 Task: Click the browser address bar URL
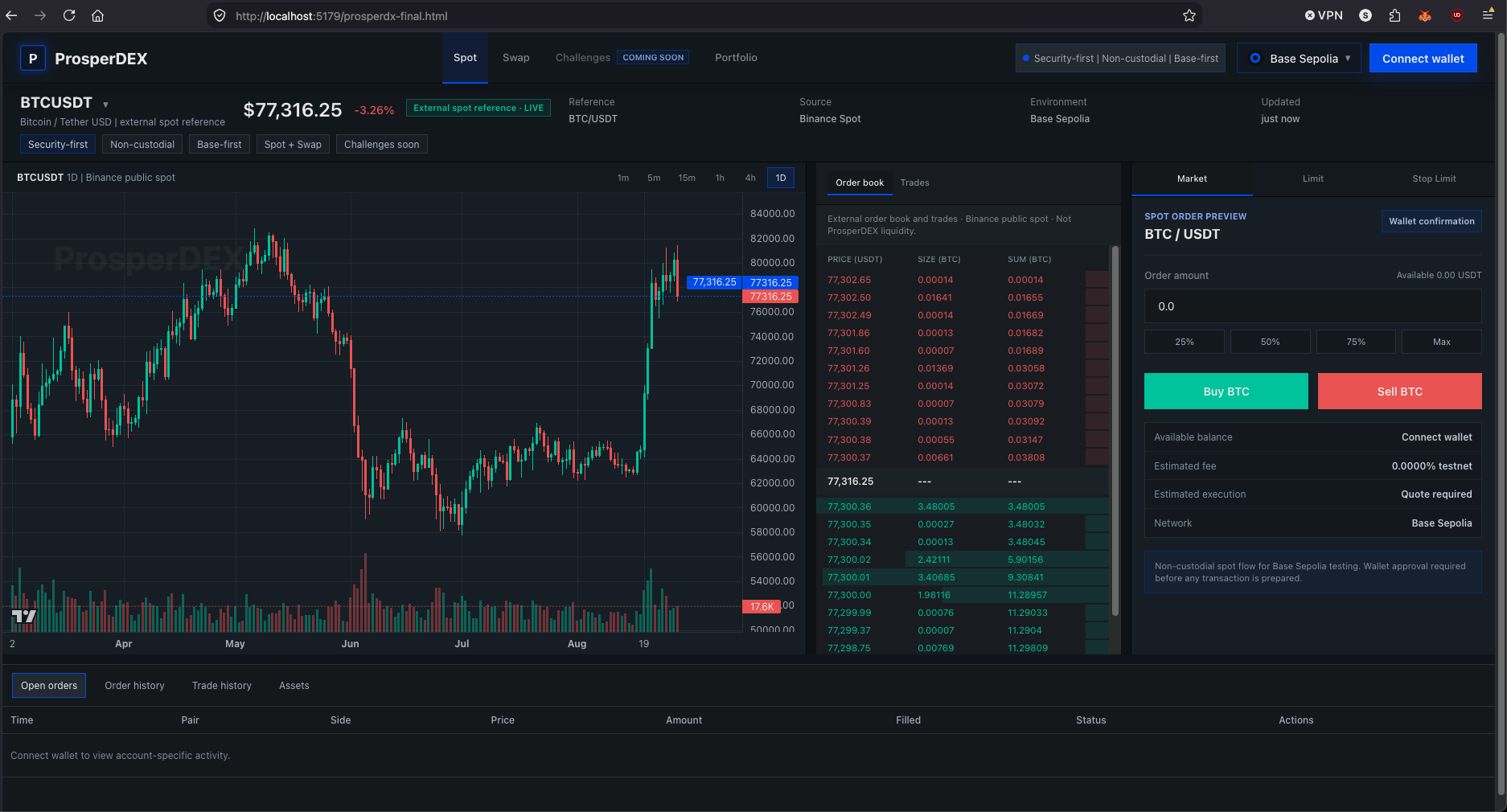342,16
